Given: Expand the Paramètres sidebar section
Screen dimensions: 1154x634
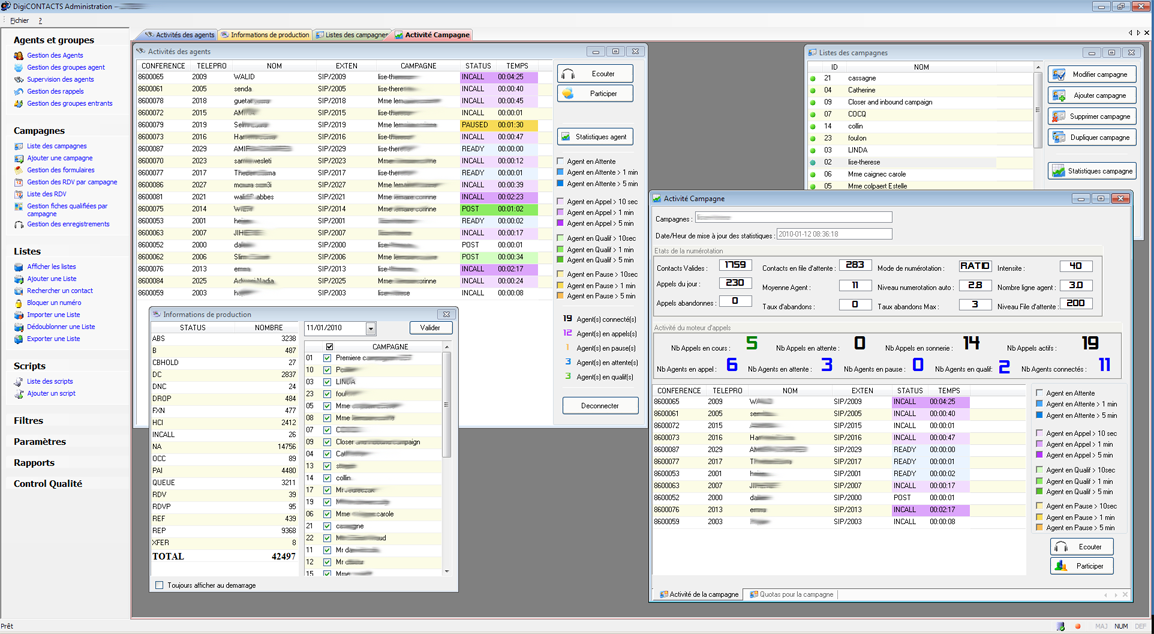Looking at the screenshot, I should [40, 442].
